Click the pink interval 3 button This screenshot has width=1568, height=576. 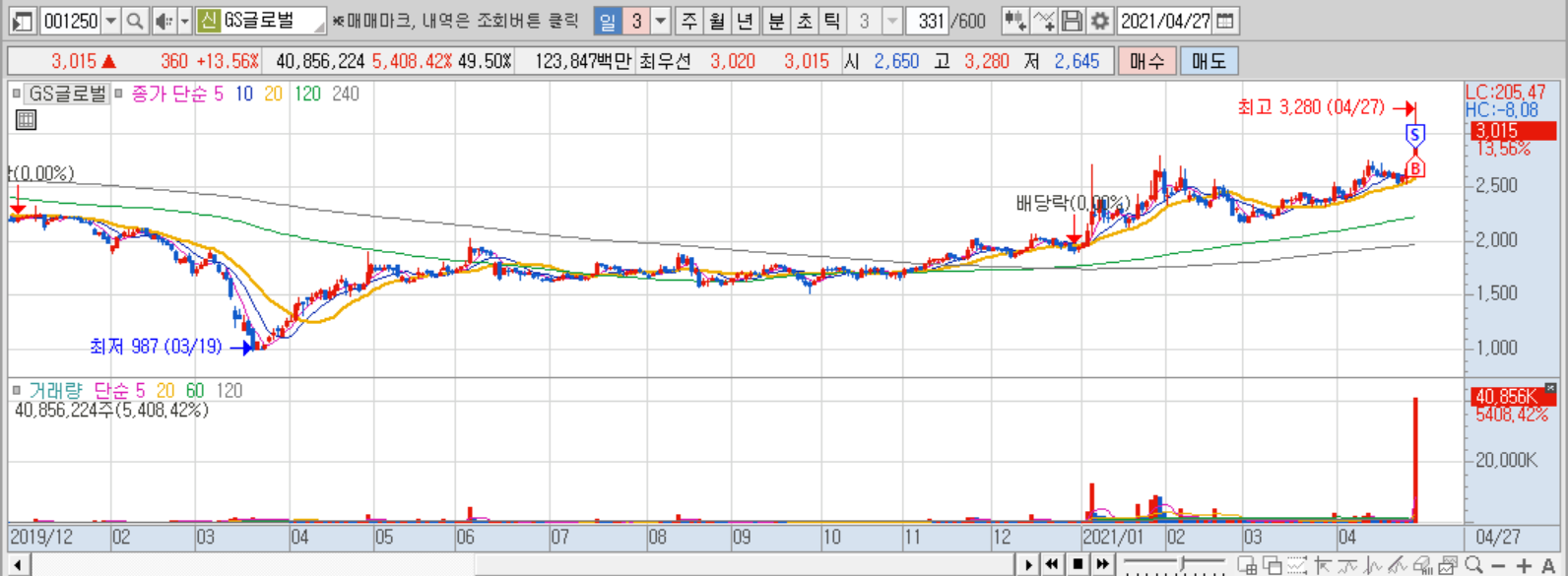(636, 21)
